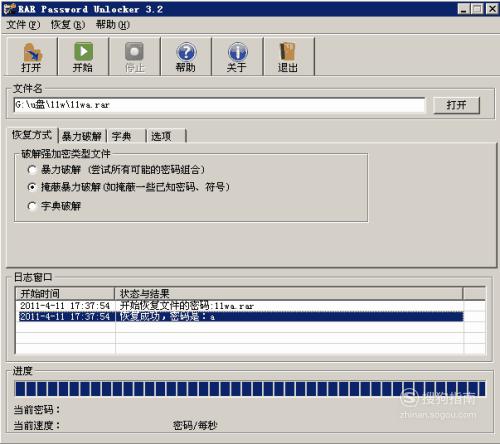This screenshot has height=444, width=500.
Task: Click the file name field containing 11wa.rar
Action: (x=219, y=105)
